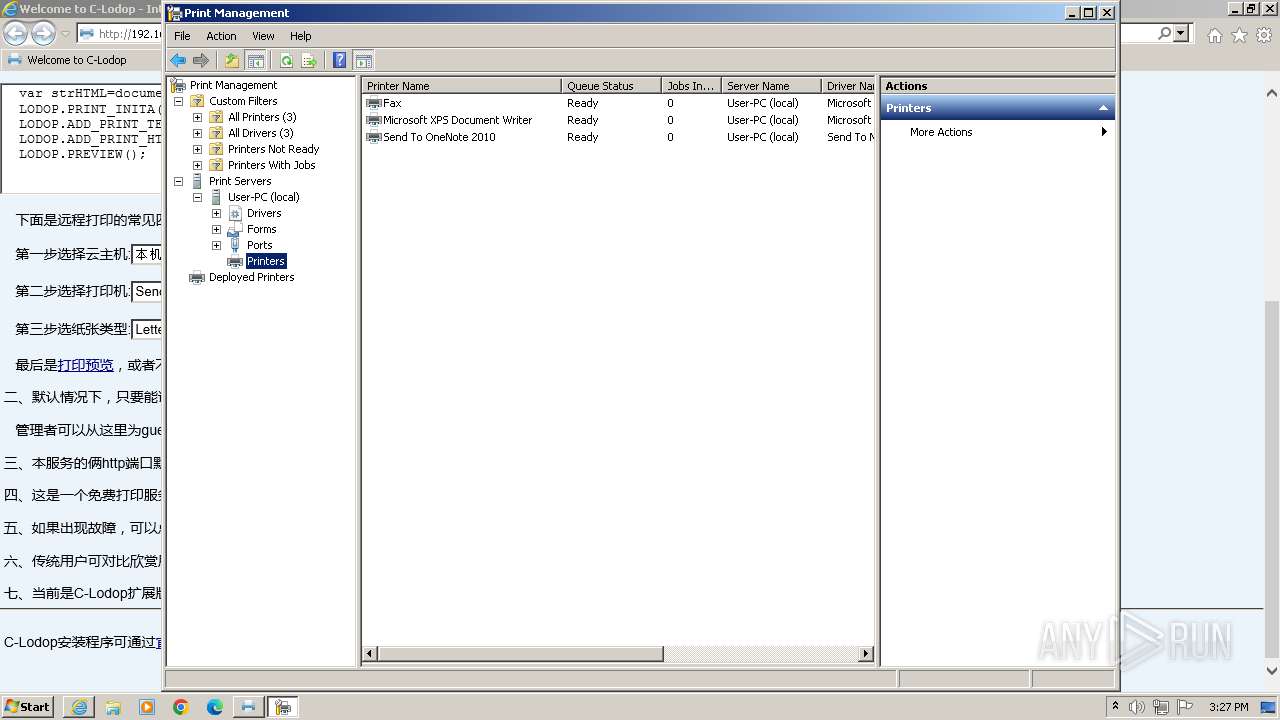Toggle Show/Hide Console Tree toolbar icon
The image size is (1280, 720).
[255, 61]
